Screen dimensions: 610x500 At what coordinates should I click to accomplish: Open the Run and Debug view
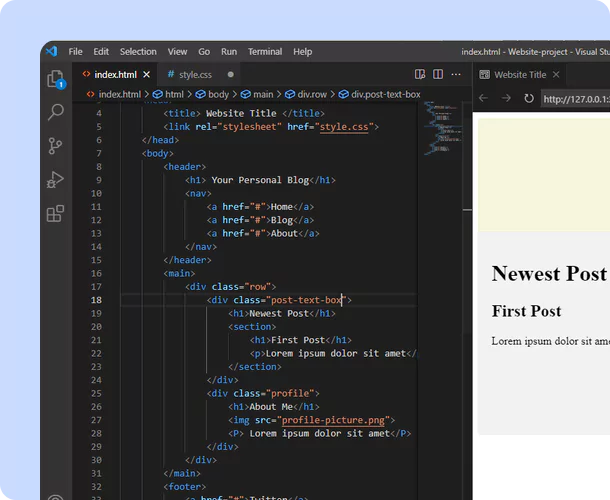pos(56,180)
